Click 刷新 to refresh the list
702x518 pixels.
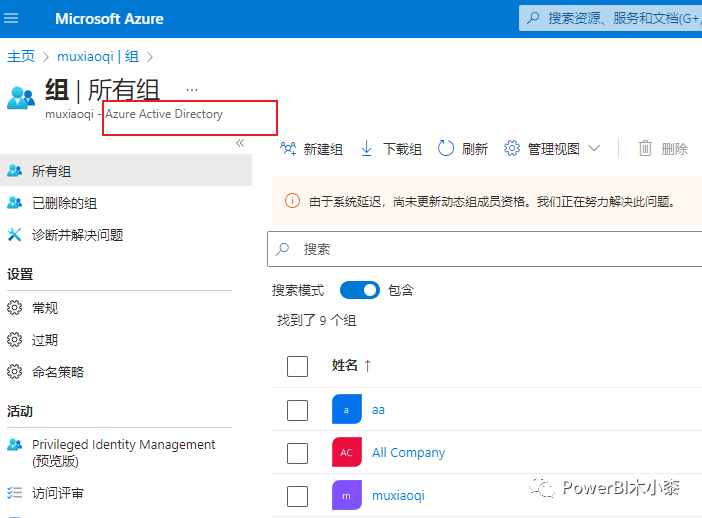pos(463,149)
